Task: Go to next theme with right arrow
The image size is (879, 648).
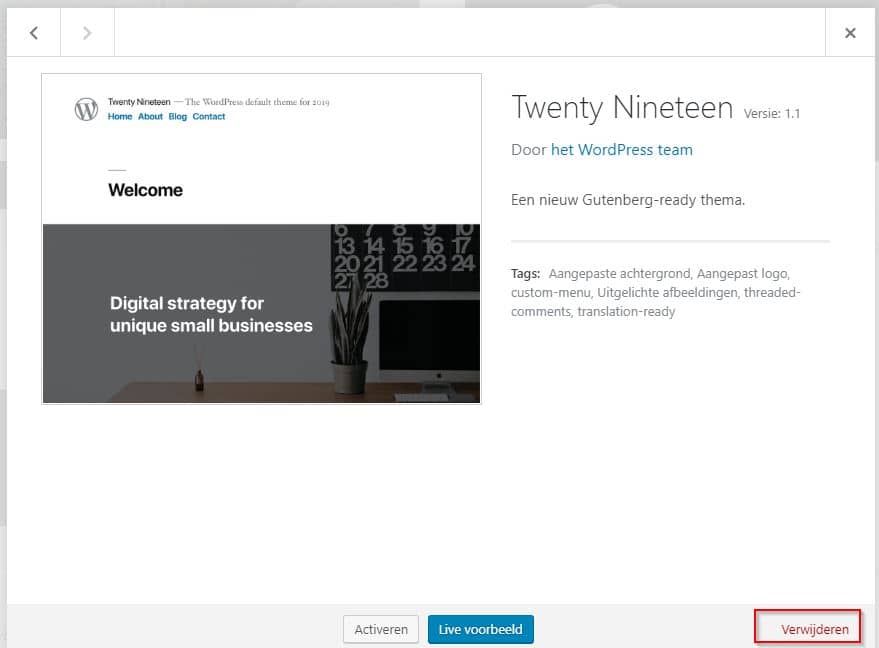Action: coord(87,33)
